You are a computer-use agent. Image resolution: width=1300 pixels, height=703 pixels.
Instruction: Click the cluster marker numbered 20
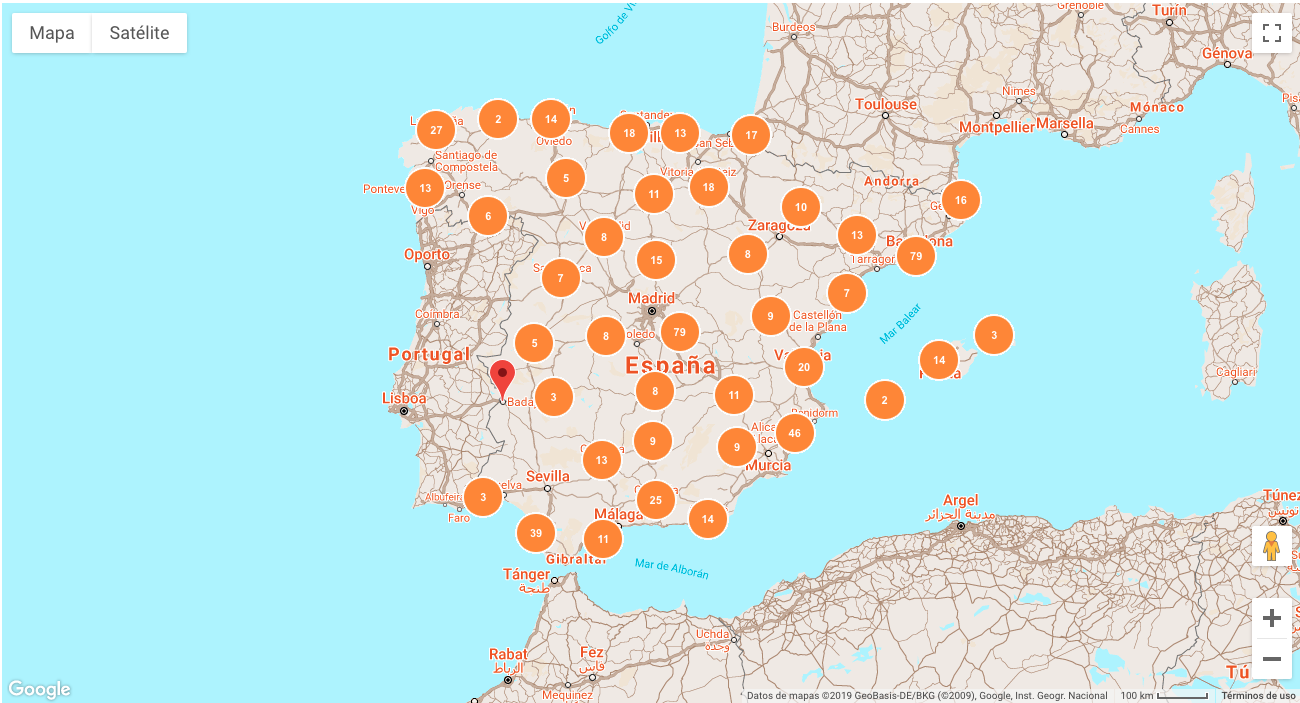(x=804, y=368)
